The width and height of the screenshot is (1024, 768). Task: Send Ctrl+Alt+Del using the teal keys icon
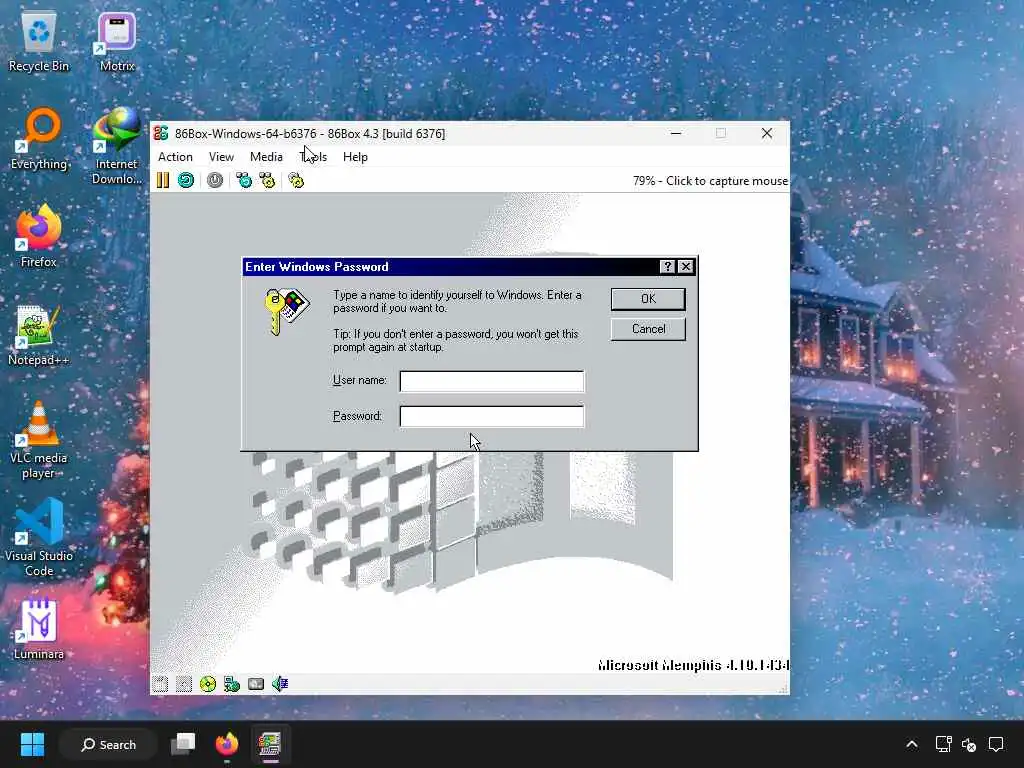click(x=244, y=180)
